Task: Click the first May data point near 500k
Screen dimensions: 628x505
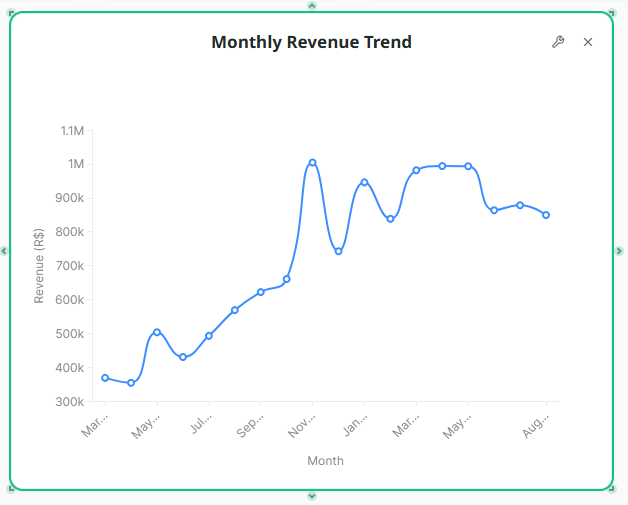Action: coord(157,332)
